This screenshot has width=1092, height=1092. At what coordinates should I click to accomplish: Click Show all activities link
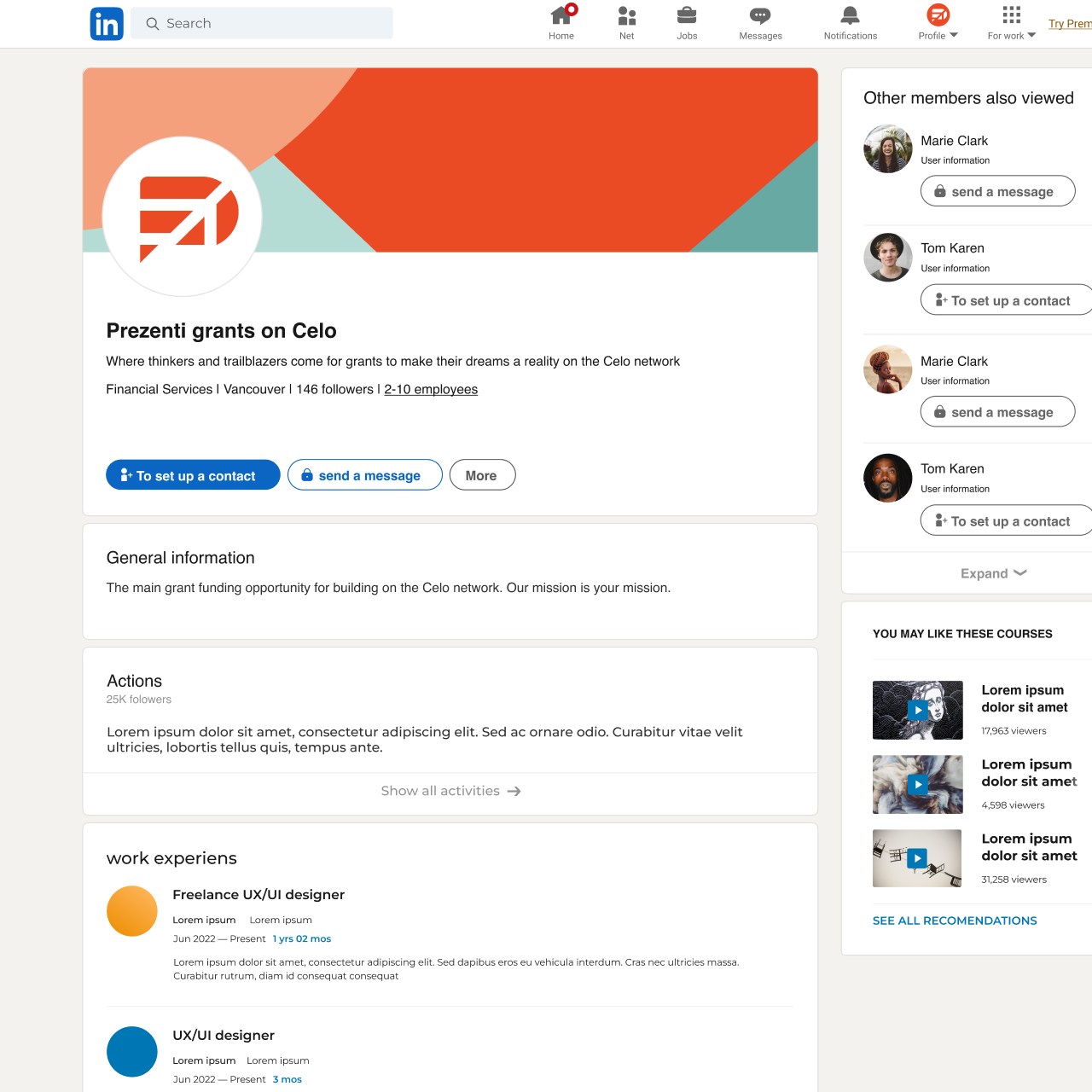[450, 791]
